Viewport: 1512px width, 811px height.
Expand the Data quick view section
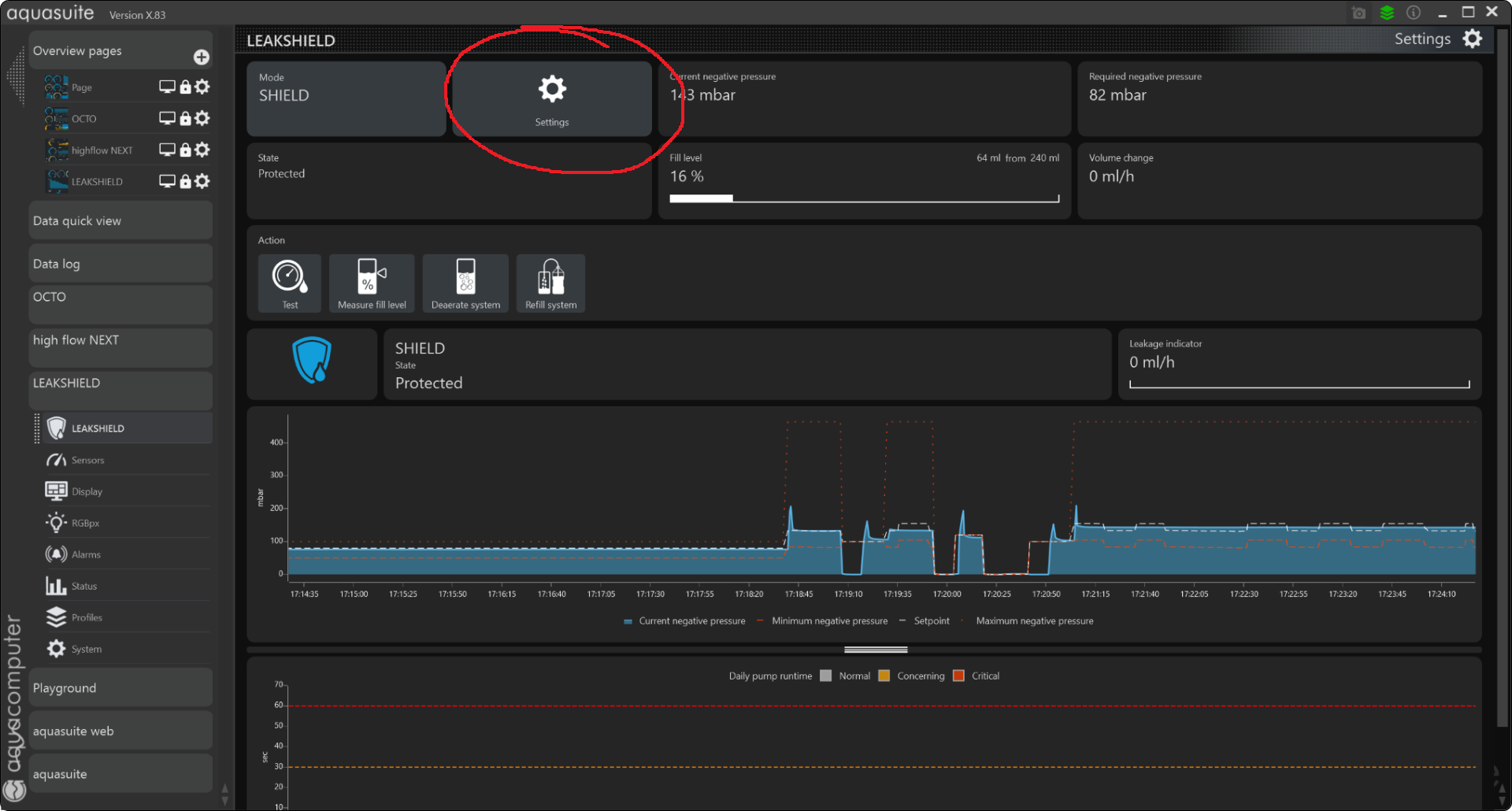tap(120, 220)
